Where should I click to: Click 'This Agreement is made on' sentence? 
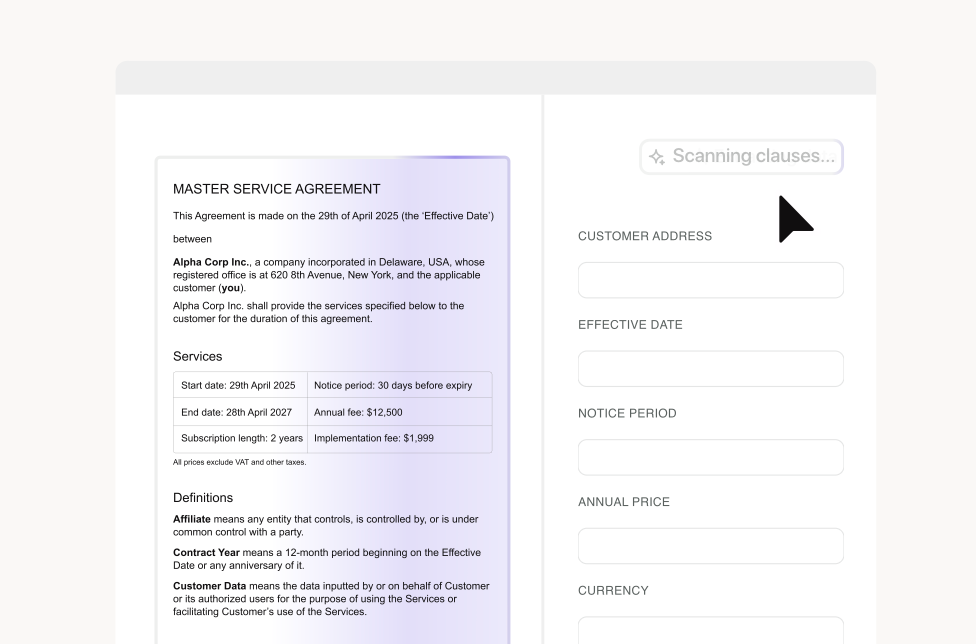click(333, 216)
